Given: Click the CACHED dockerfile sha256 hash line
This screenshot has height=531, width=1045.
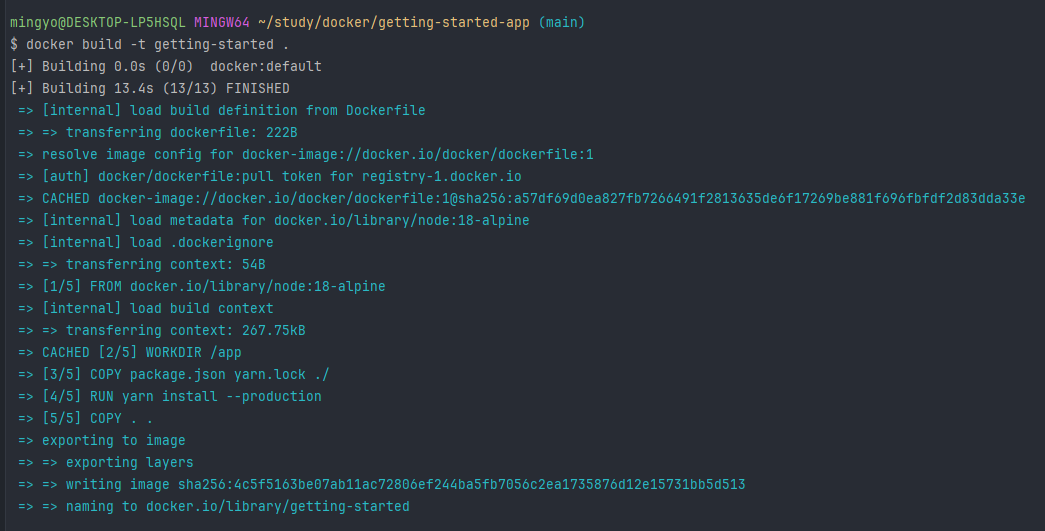Looking at the screenshot, I should [x=522, y=199].
